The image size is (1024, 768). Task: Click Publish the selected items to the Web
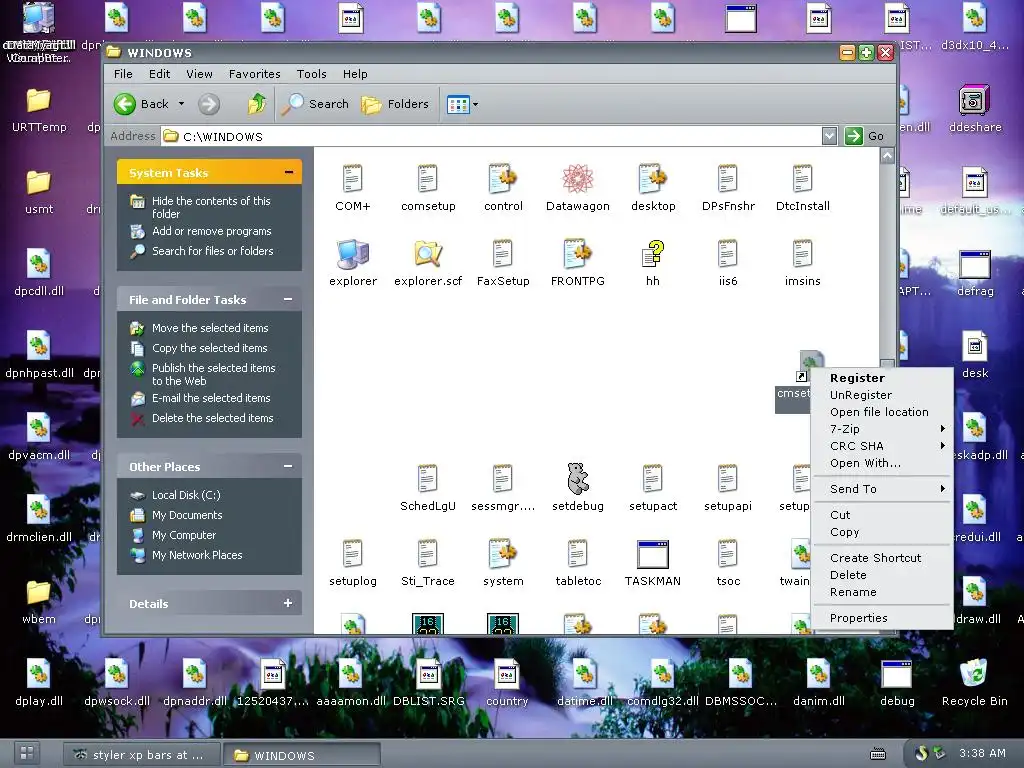[x=214, y=374]
